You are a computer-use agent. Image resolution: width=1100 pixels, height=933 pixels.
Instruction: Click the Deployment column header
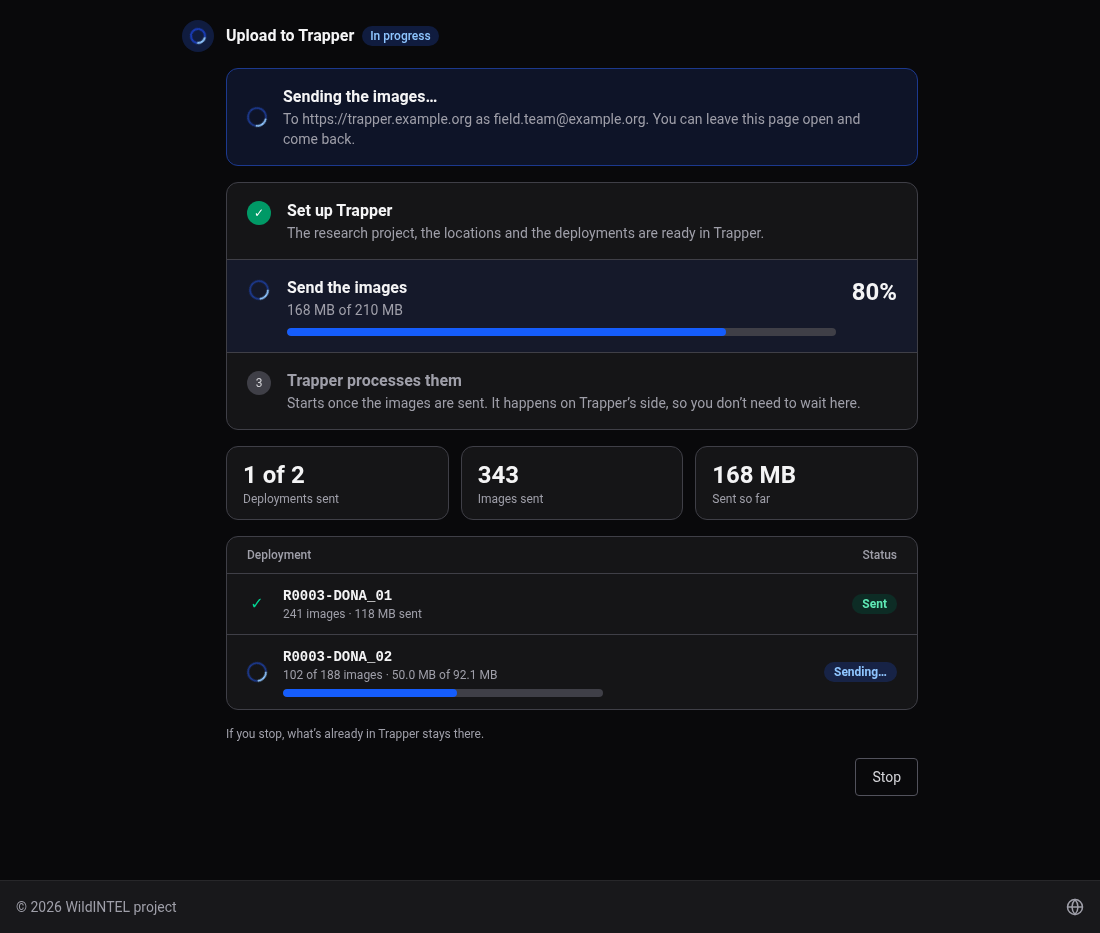click(279, 555)
